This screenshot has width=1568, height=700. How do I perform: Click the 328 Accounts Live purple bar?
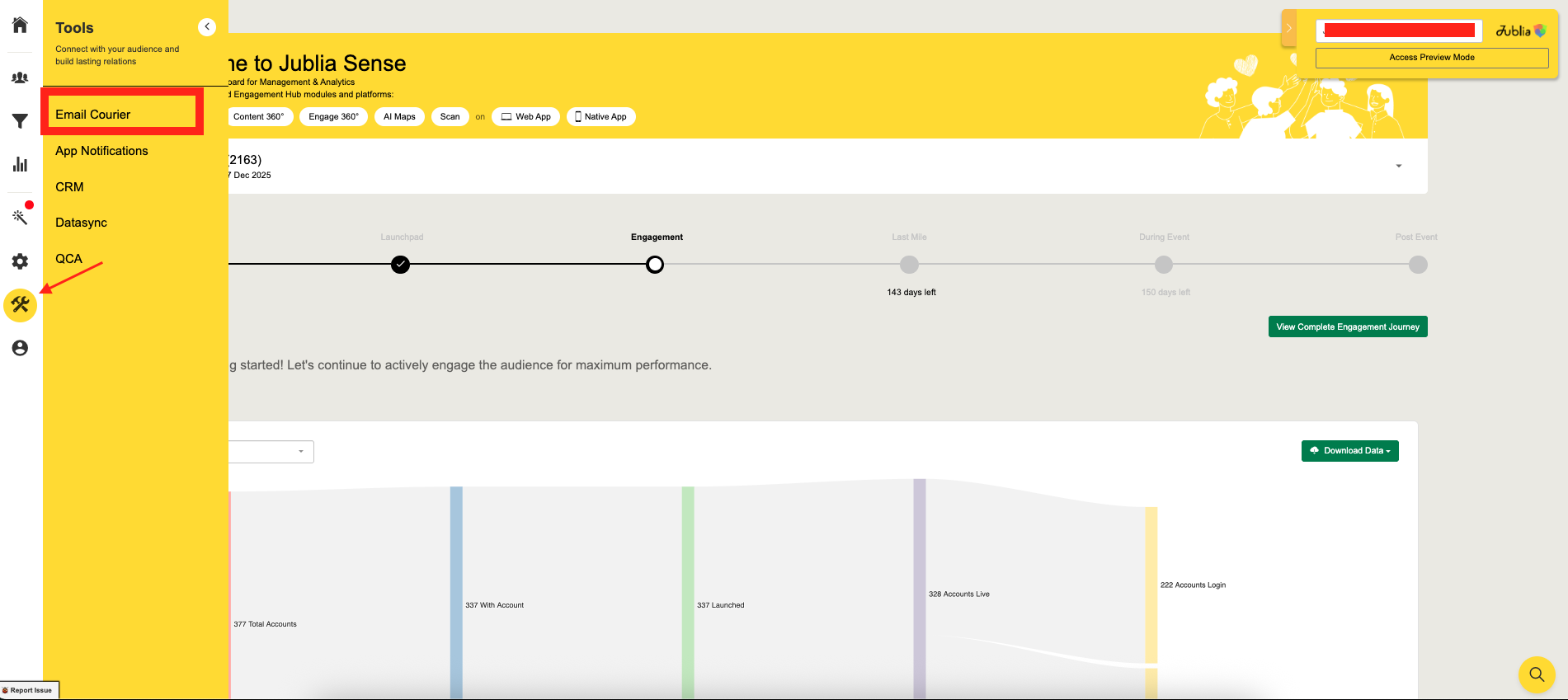[x=920, y=588]
